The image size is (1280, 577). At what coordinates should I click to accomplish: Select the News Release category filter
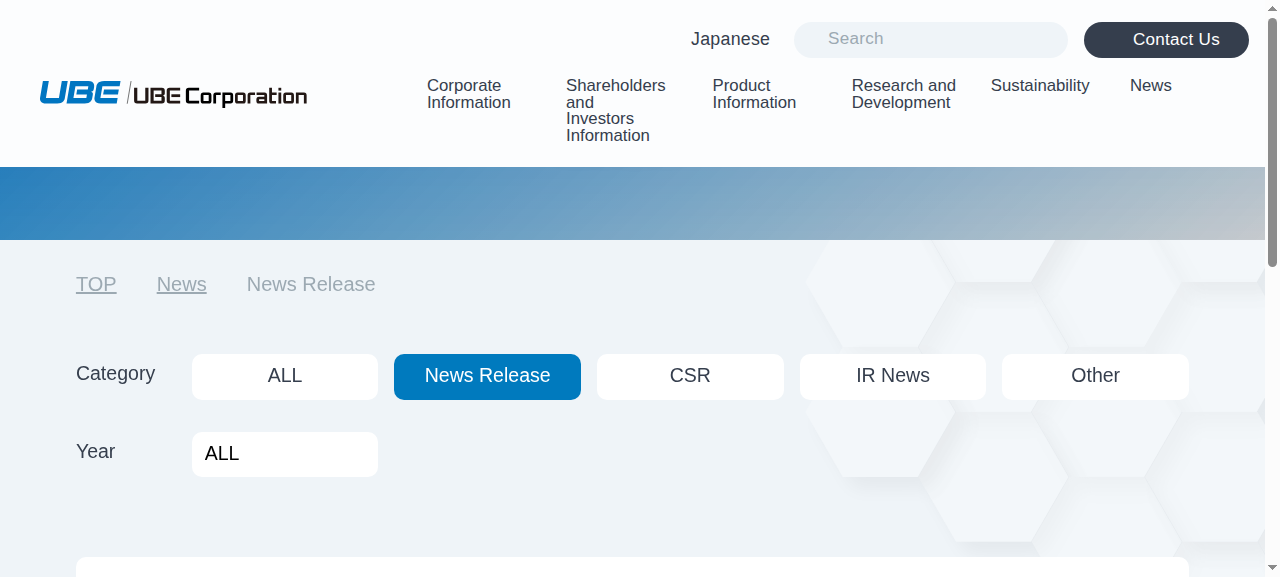pos(487,376)
